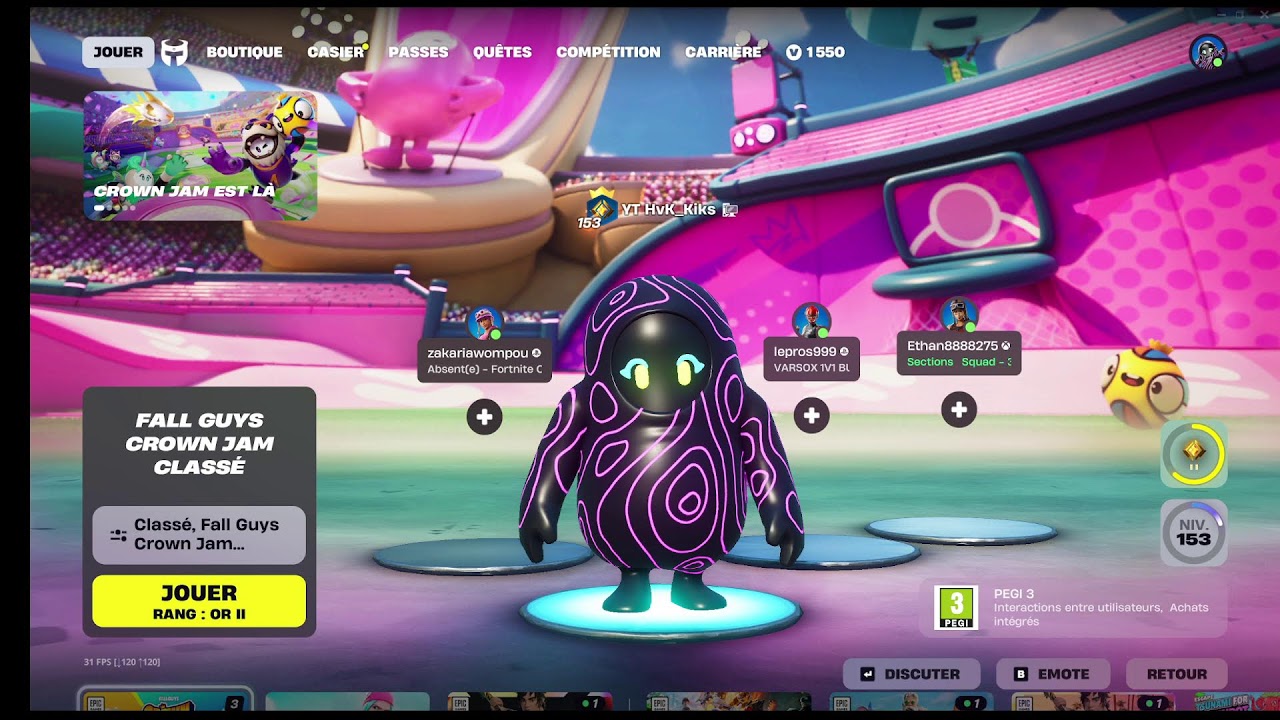The image size is (1280, 720).
Task: Open the game mode selector Classé, Fall Guys Crown Jam
Action: click(199, 535)
